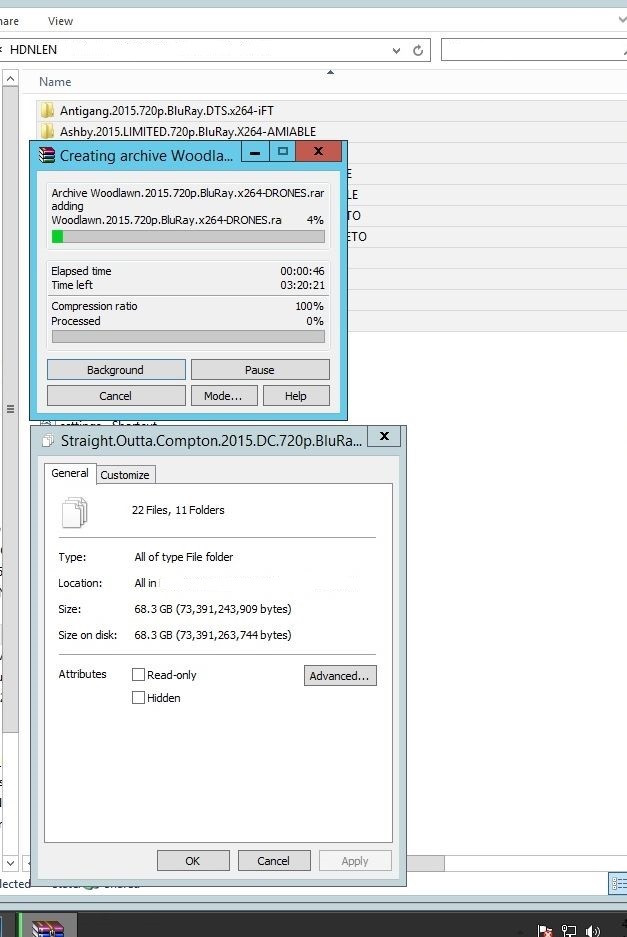The height and width of the screenshot is (937, 627).
Task: Open the View ribbon tab
Action: coord(60,21)
